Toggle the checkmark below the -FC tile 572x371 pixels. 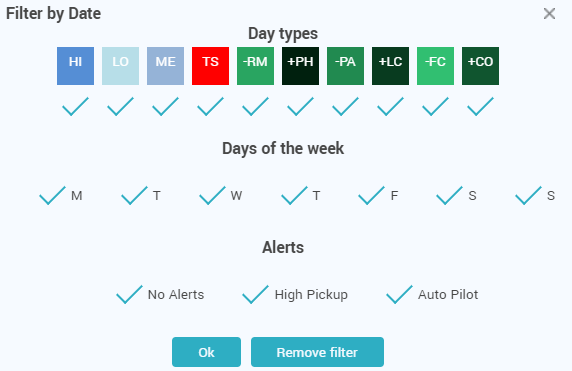pyautogui.click(x=436, y=106)
